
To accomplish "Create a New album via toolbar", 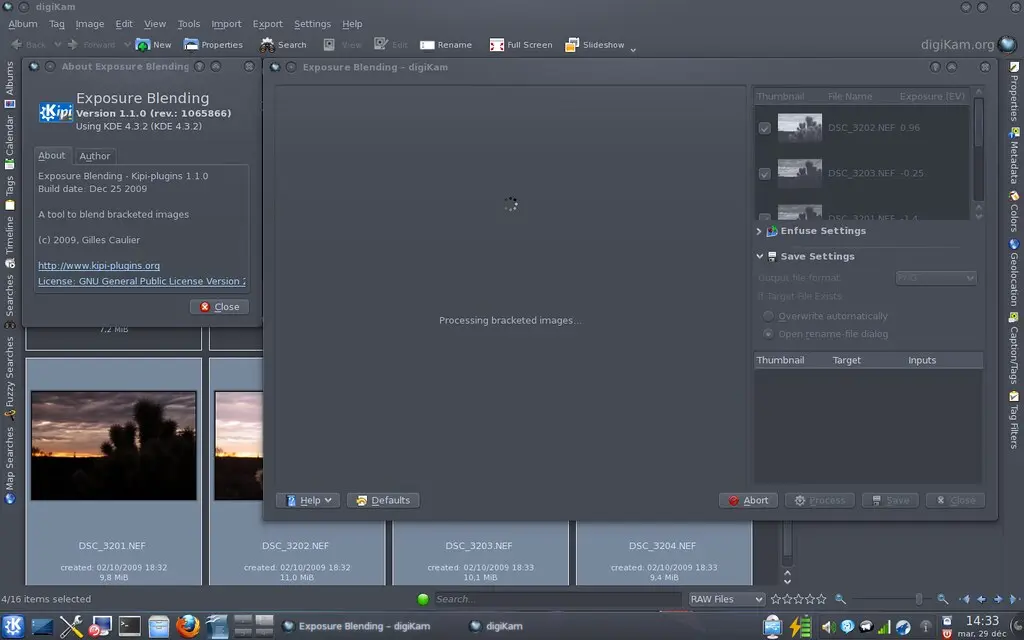I will [153, 44].
